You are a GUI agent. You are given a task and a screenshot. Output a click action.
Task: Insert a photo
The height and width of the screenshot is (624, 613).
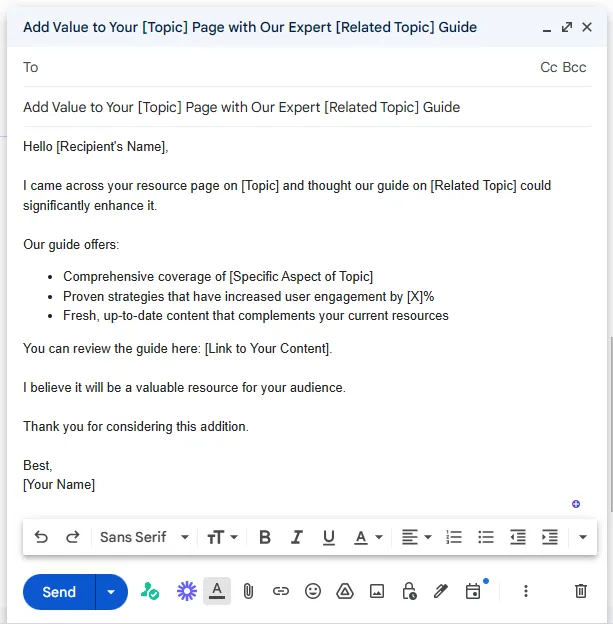[x=377, y=591]
